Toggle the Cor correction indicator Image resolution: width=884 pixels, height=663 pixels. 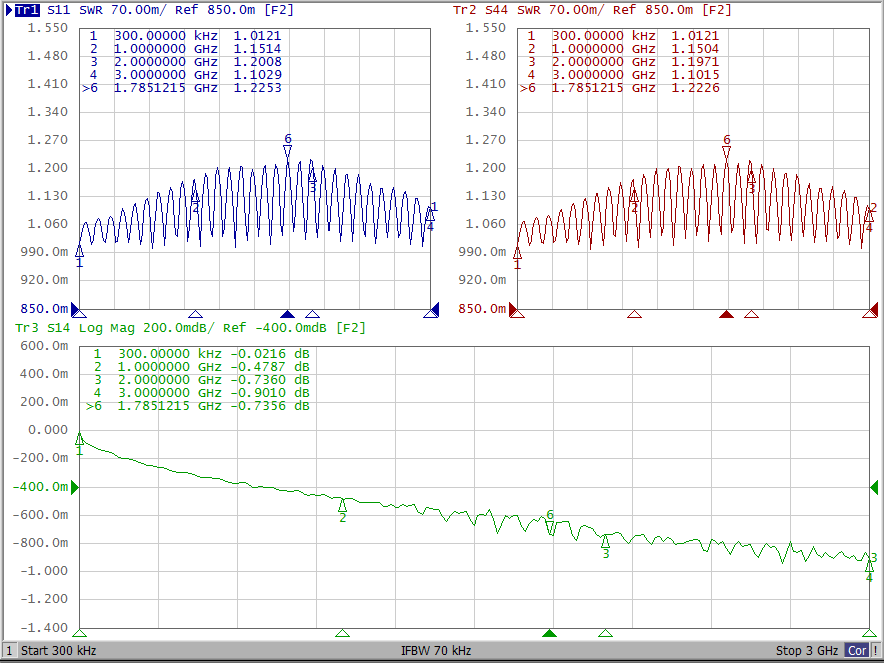[x=857, y=651]
